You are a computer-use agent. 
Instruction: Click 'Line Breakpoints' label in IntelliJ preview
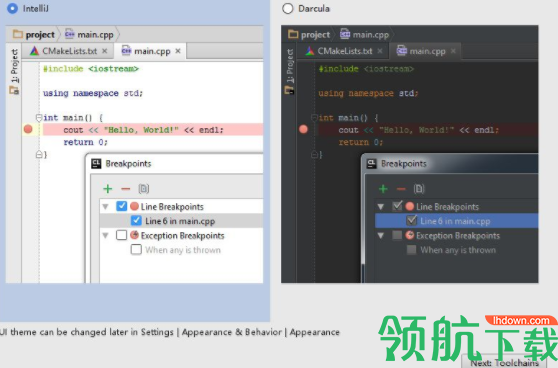pyautogui.click(x=172, y=206)
